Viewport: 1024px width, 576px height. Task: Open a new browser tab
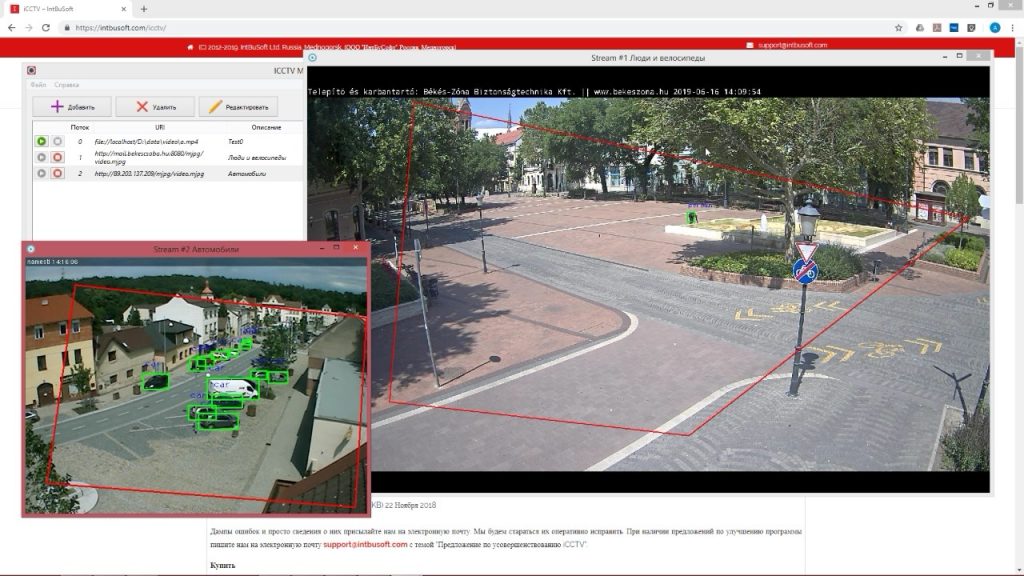(x=144, y=9)
